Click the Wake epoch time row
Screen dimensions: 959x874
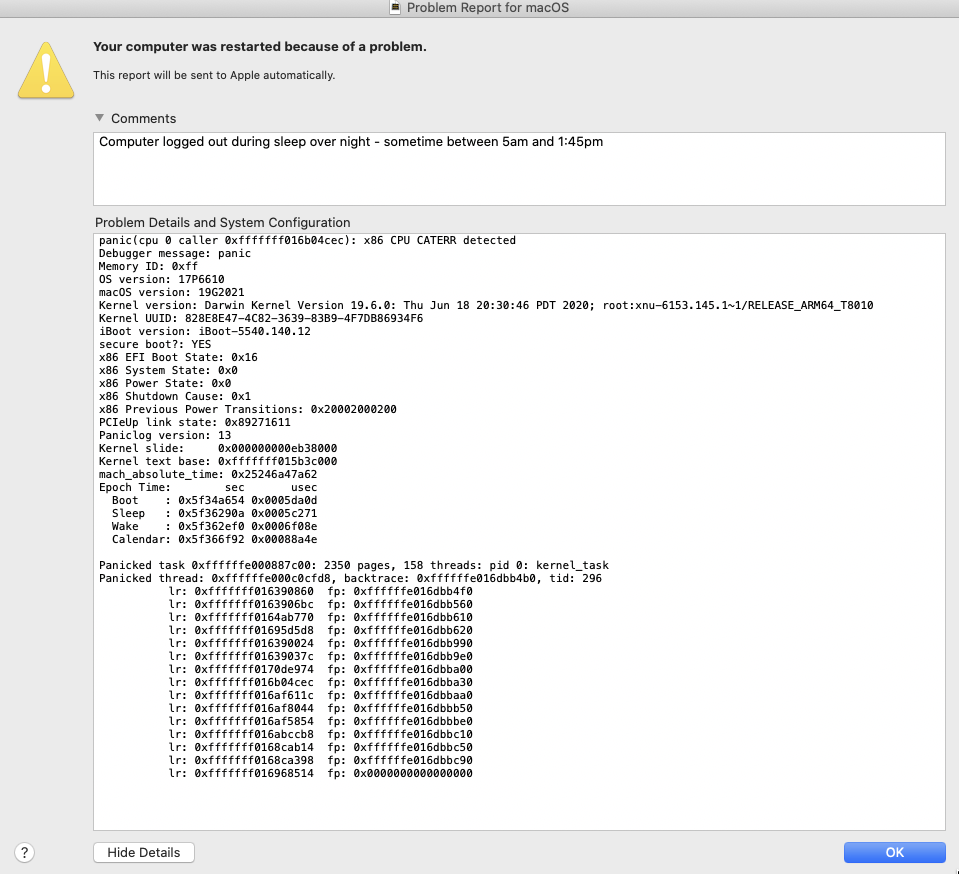point(214,526)
